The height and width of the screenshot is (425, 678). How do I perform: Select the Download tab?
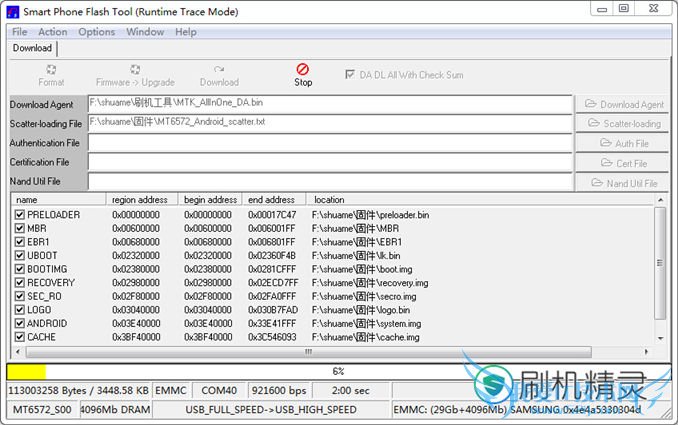(x=32, y=48)
